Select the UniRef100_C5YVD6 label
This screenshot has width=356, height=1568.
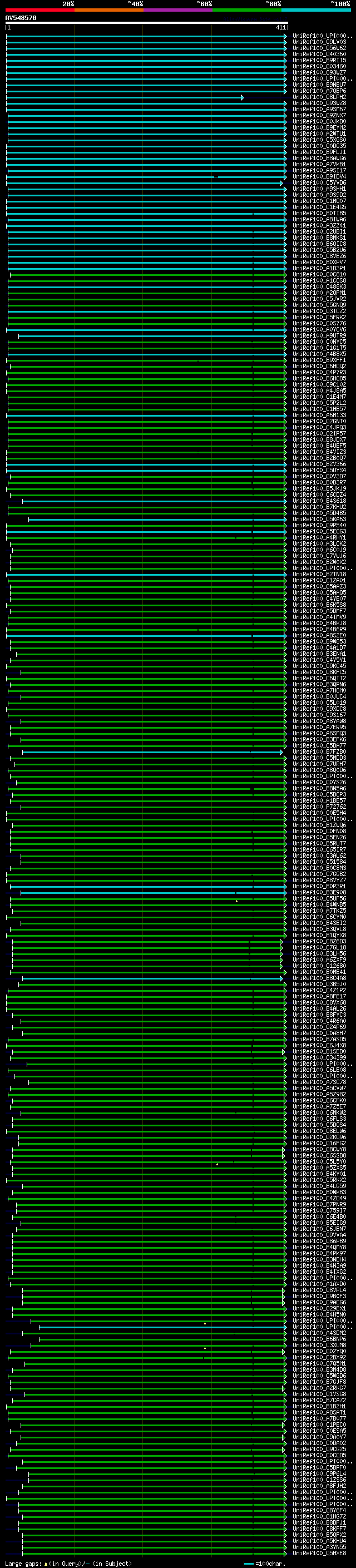coord(319,183)
